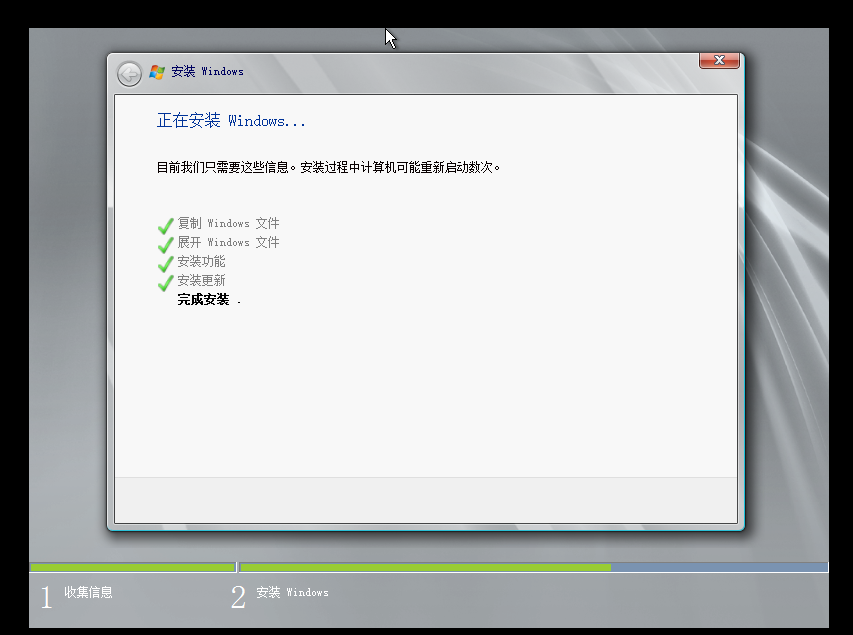Click the Windows flag logo icon
Image resolution: width=853 pixels, height=635 pixels.
(x=157, y=72)
